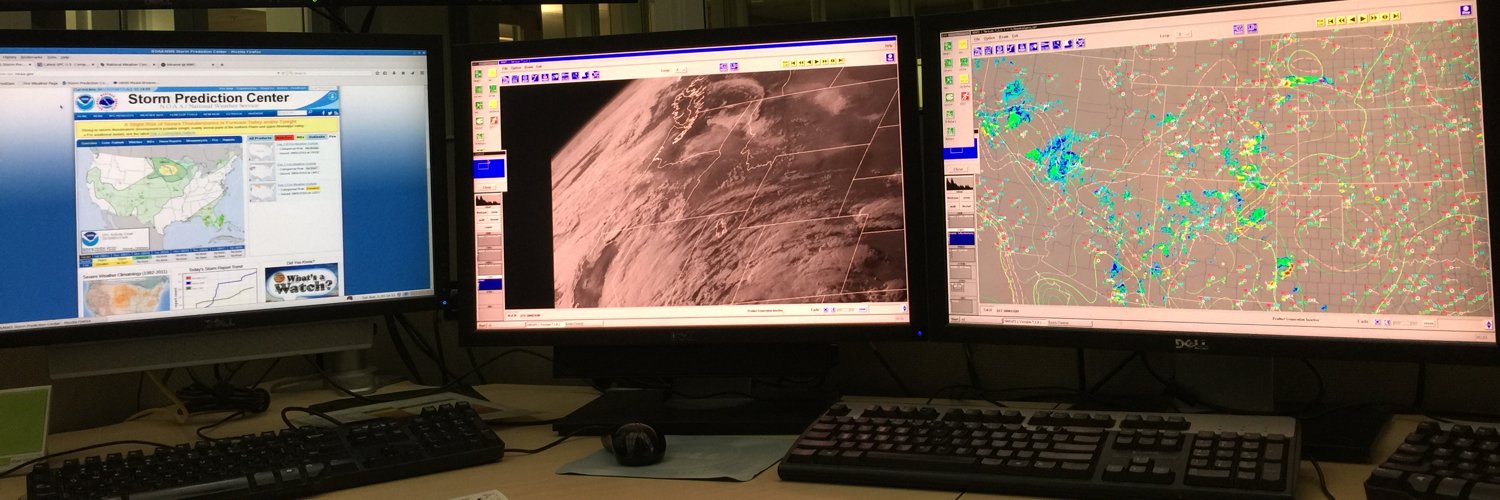Open Today's Storm Report Trend chart
The height and width of the screenshot is (500, 1500).
pyautogui.click(x=217, y=290)
